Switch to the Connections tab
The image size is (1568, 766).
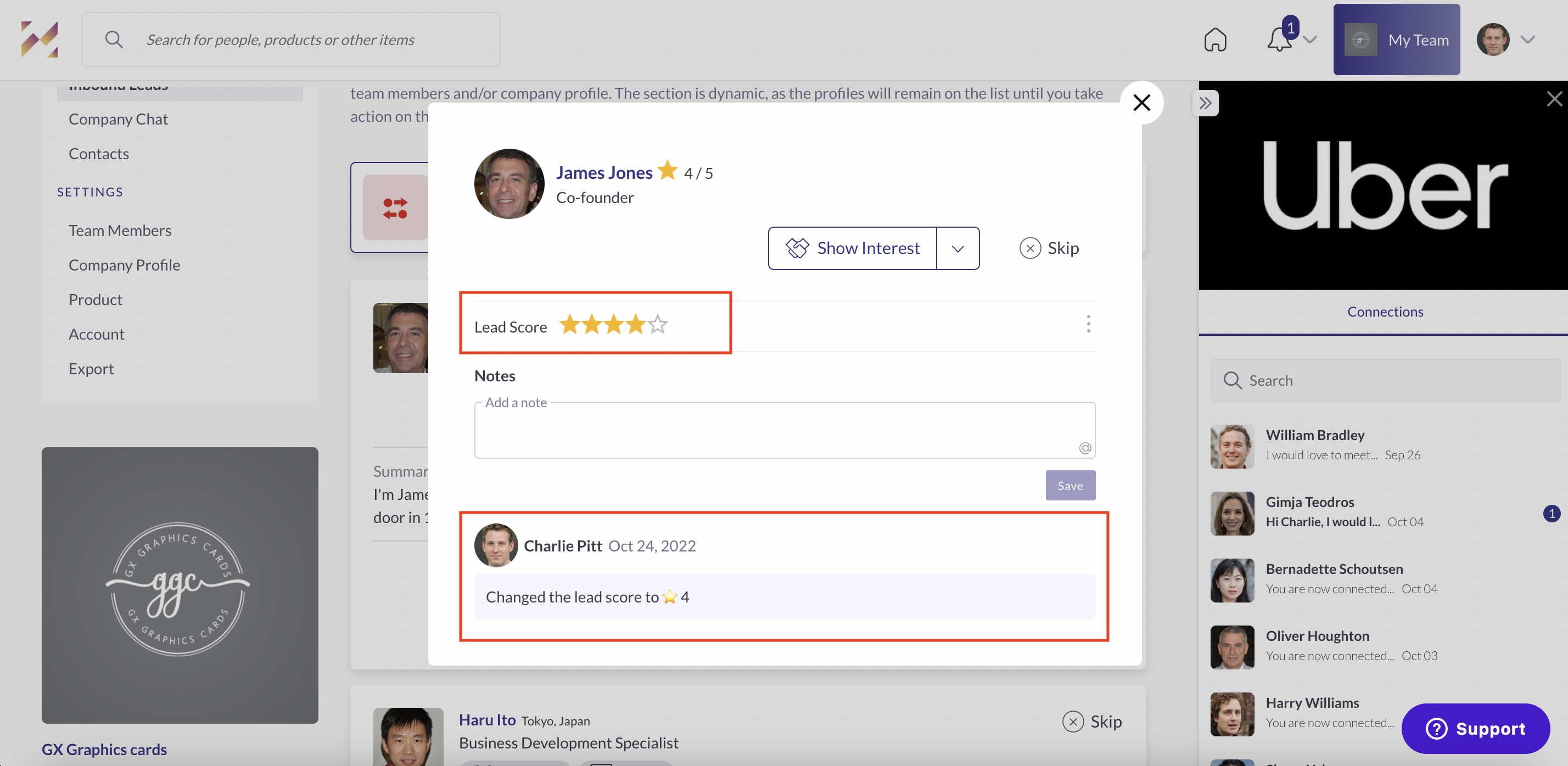(x=1385, y=312)
